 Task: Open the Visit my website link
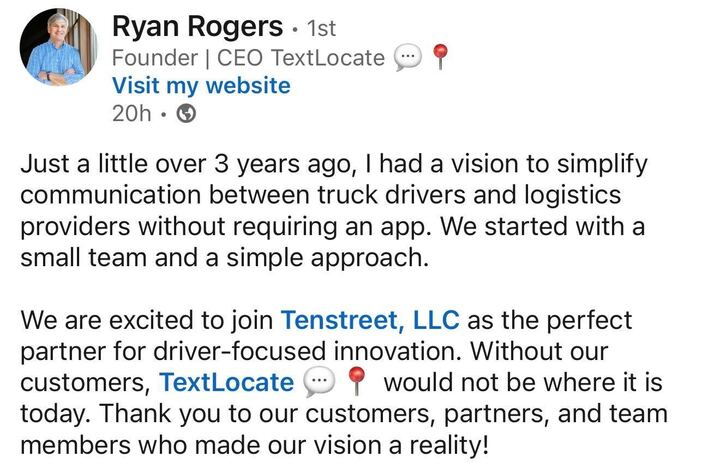click(x=201, y=86)
